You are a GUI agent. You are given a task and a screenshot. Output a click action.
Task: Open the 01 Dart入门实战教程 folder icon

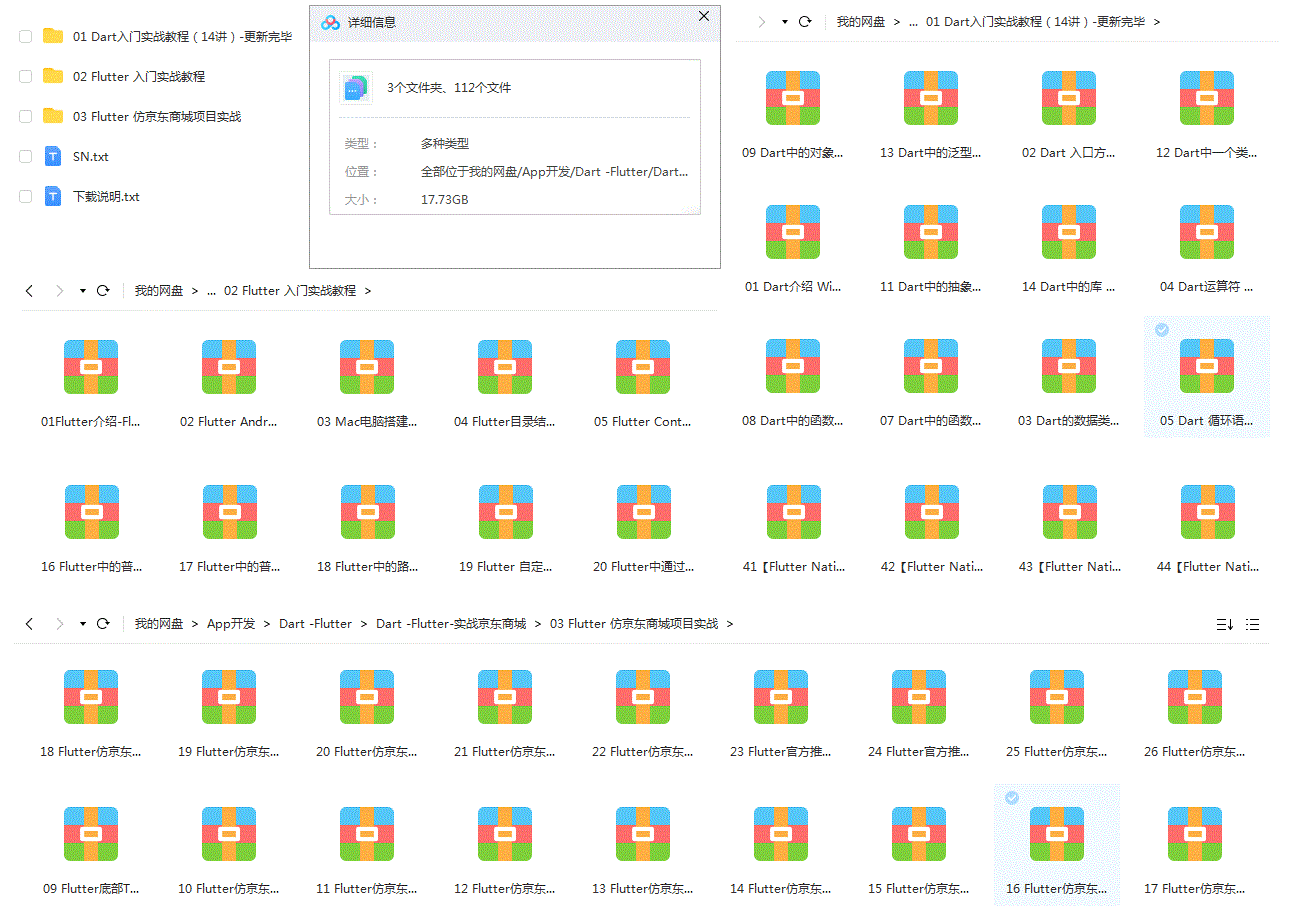[53, 36]
